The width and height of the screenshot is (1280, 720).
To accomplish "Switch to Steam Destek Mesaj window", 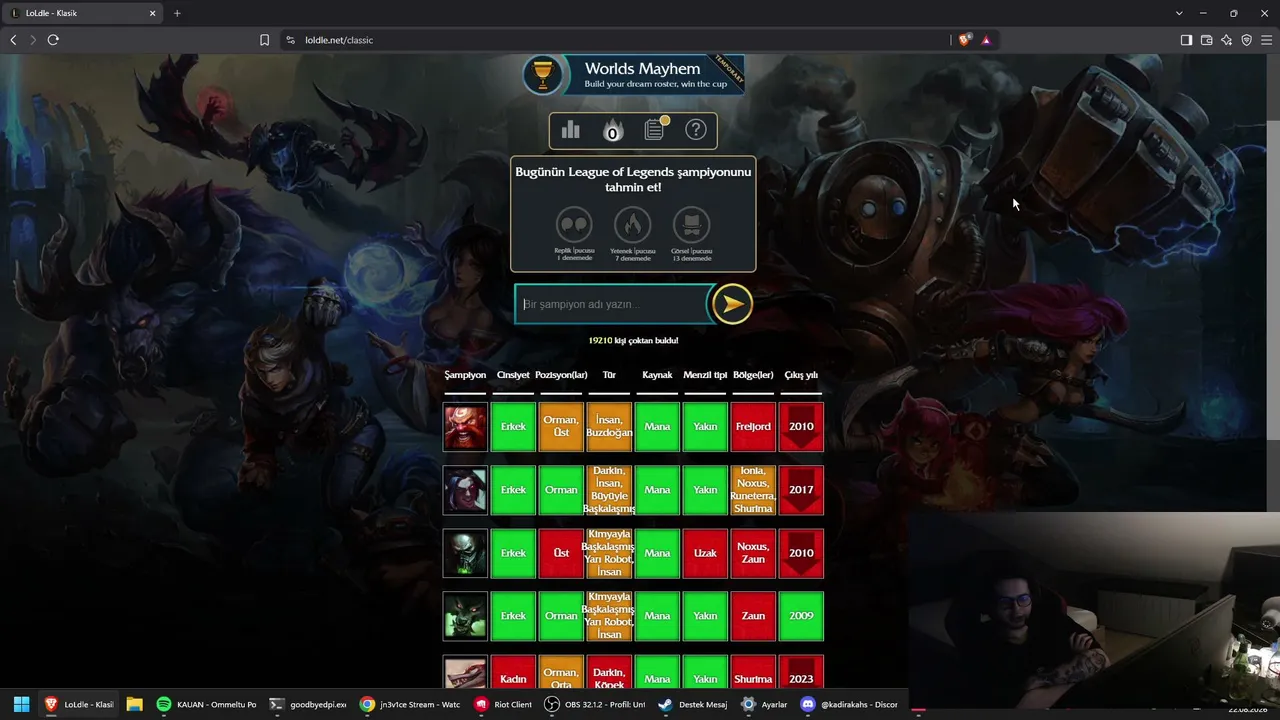I will pos(692,704).
